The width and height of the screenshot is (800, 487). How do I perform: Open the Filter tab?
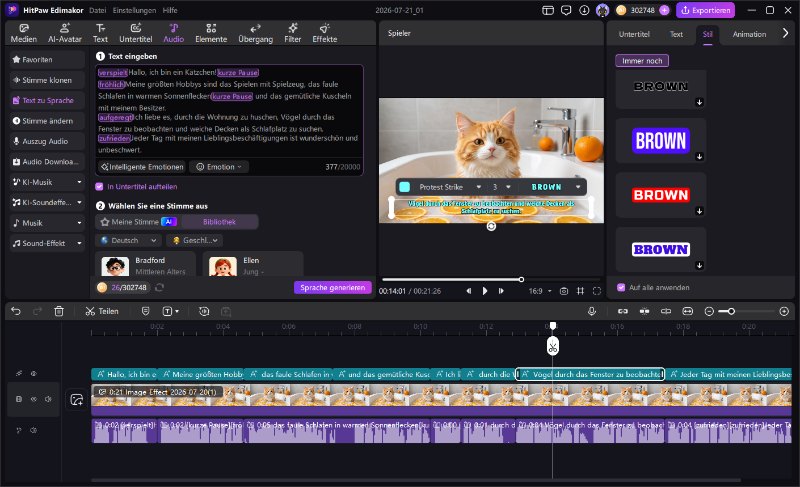(293, 33)
